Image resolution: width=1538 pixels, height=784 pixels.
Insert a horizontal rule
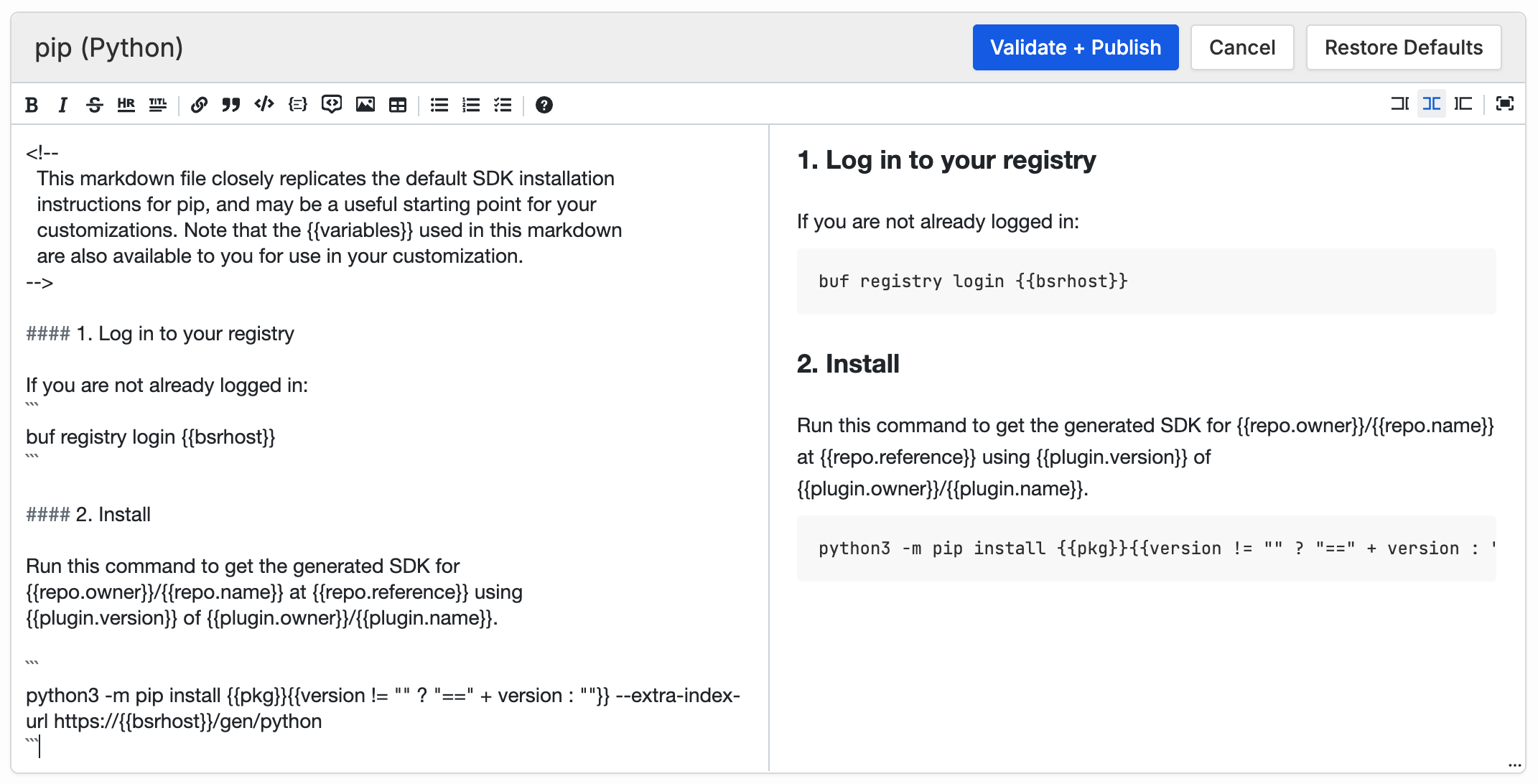click(126, 105)
